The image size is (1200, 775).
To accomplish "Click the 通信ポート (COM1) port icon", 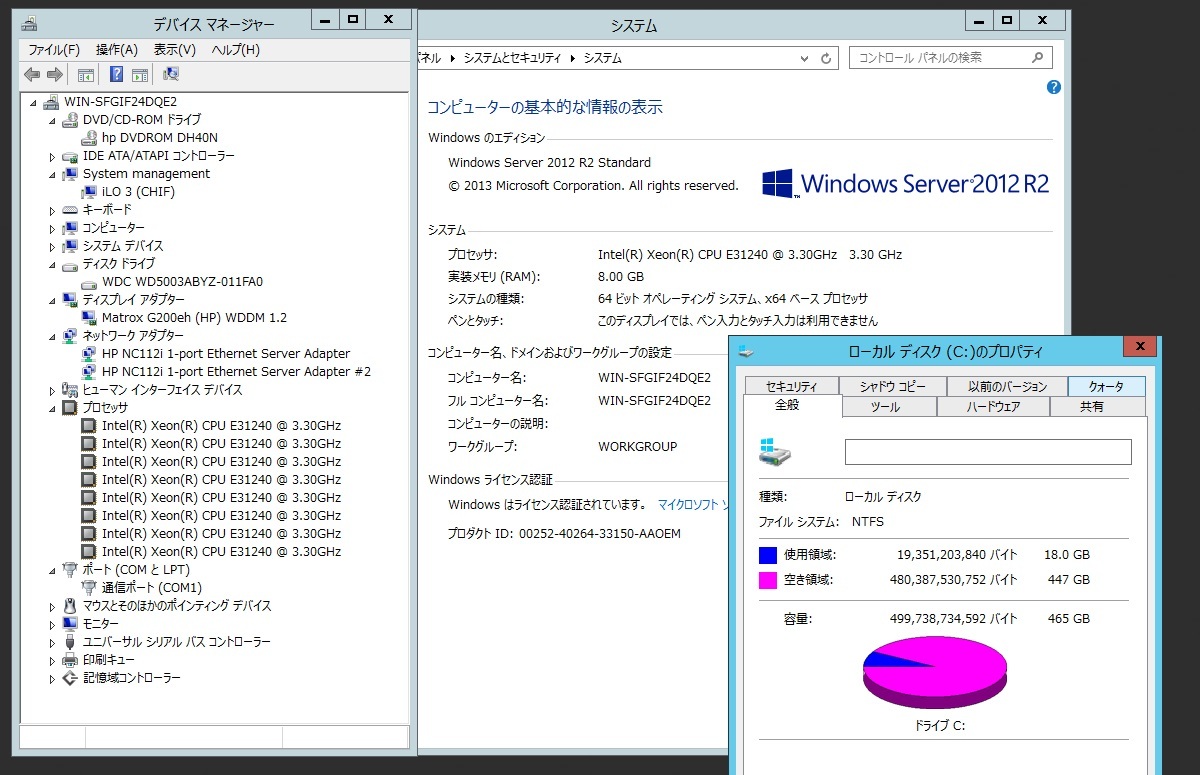I will (x=89, y=587).
